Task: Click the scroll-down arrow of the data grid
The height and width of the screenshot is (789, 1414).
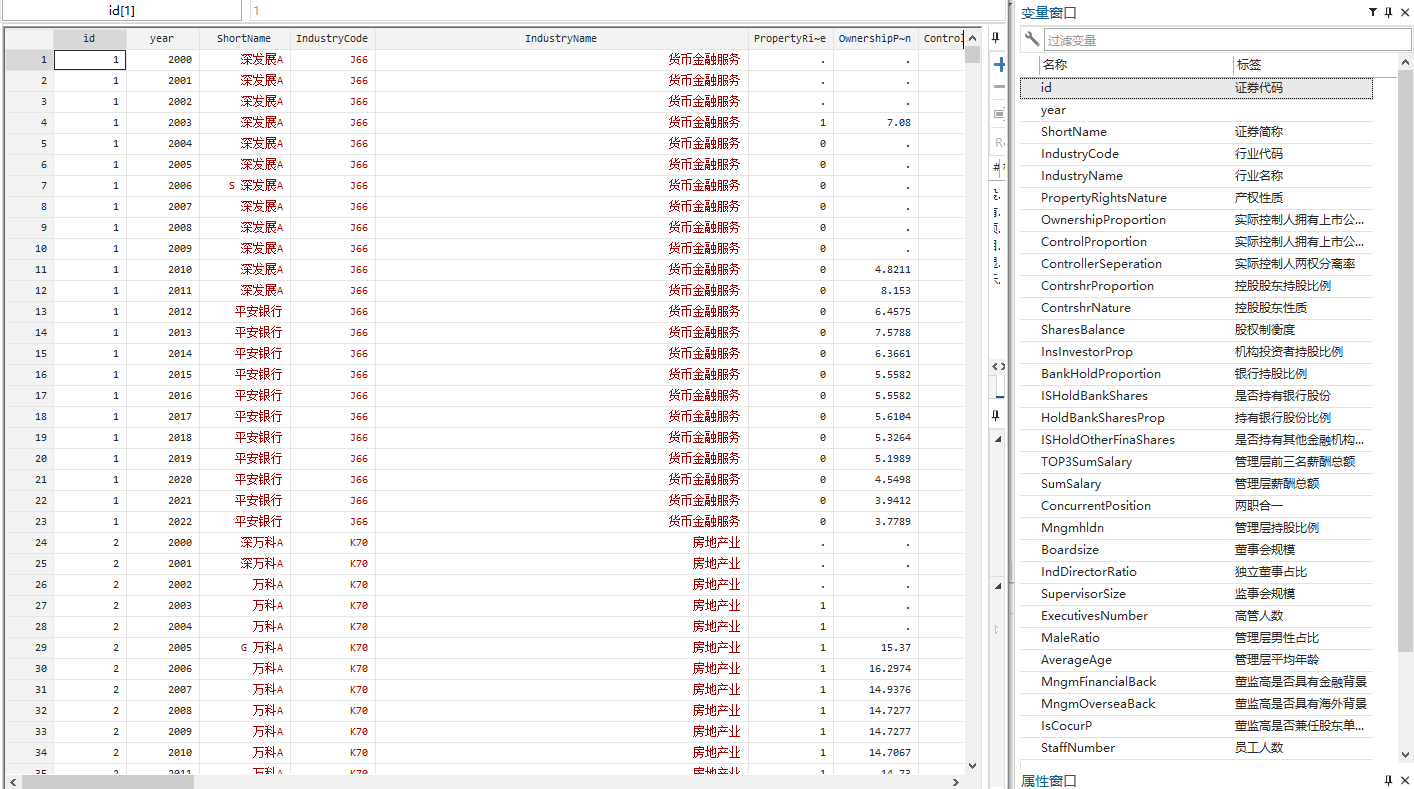Action: tap(972, 766)
